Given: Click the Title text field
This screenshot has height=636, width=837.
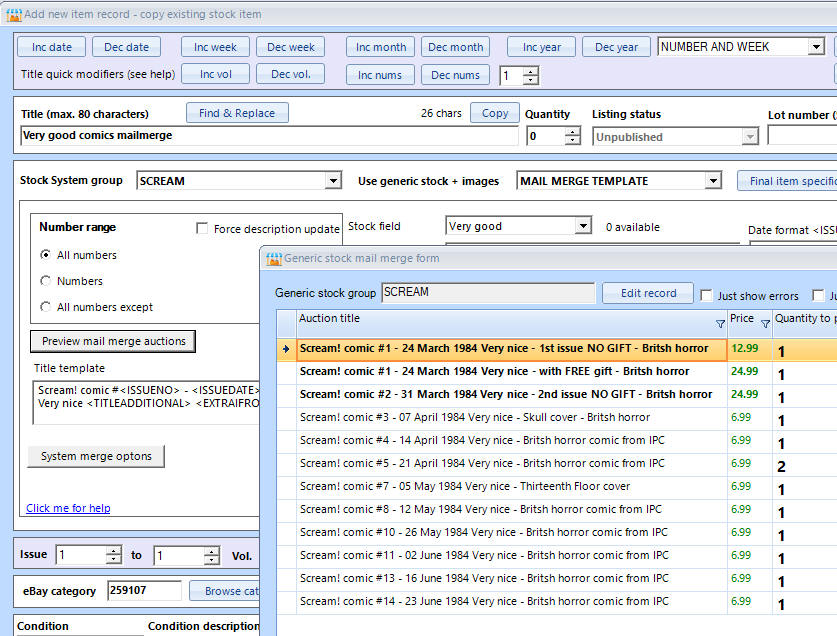Looking at the screenshot, I should pyautogui.click(x=269, y=136).
